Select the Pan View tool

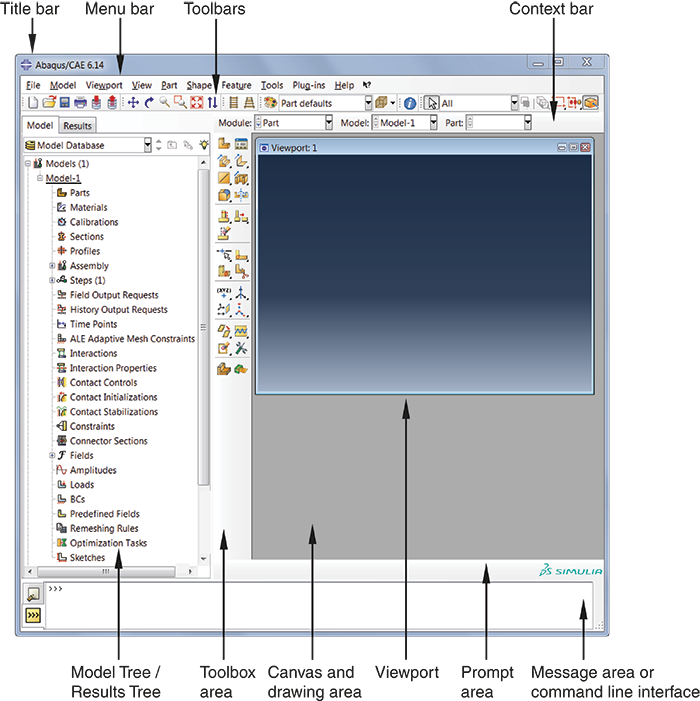click(132, 103)
